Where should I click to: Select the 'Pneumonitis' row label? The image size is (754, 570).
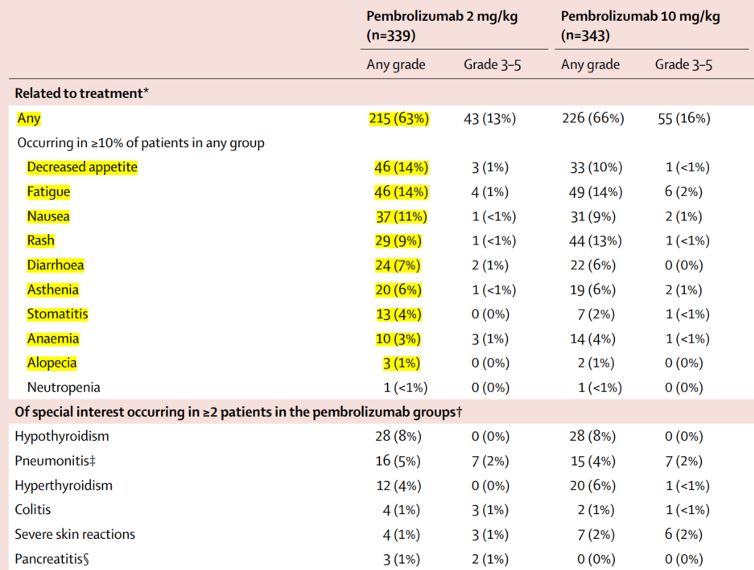(57, 461)
